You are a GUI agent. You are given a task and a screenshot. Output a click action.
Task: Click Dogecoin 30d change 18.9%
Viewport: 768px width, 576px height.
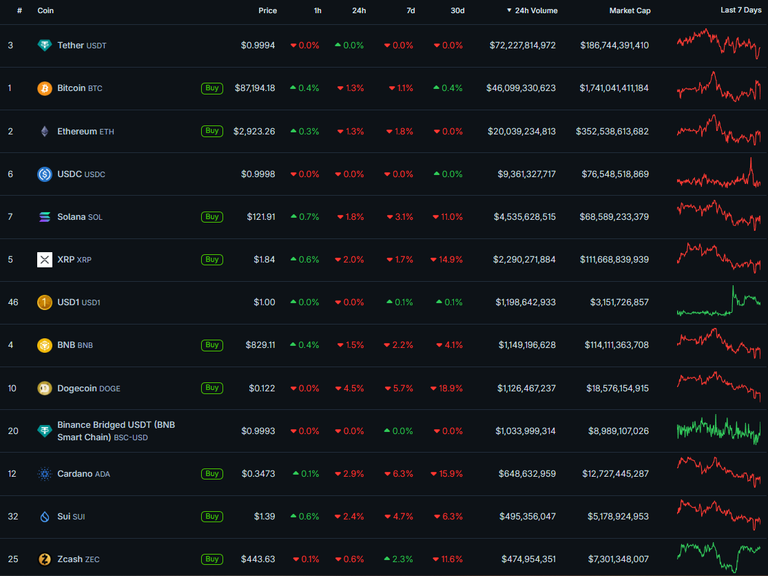coord(447,388)
